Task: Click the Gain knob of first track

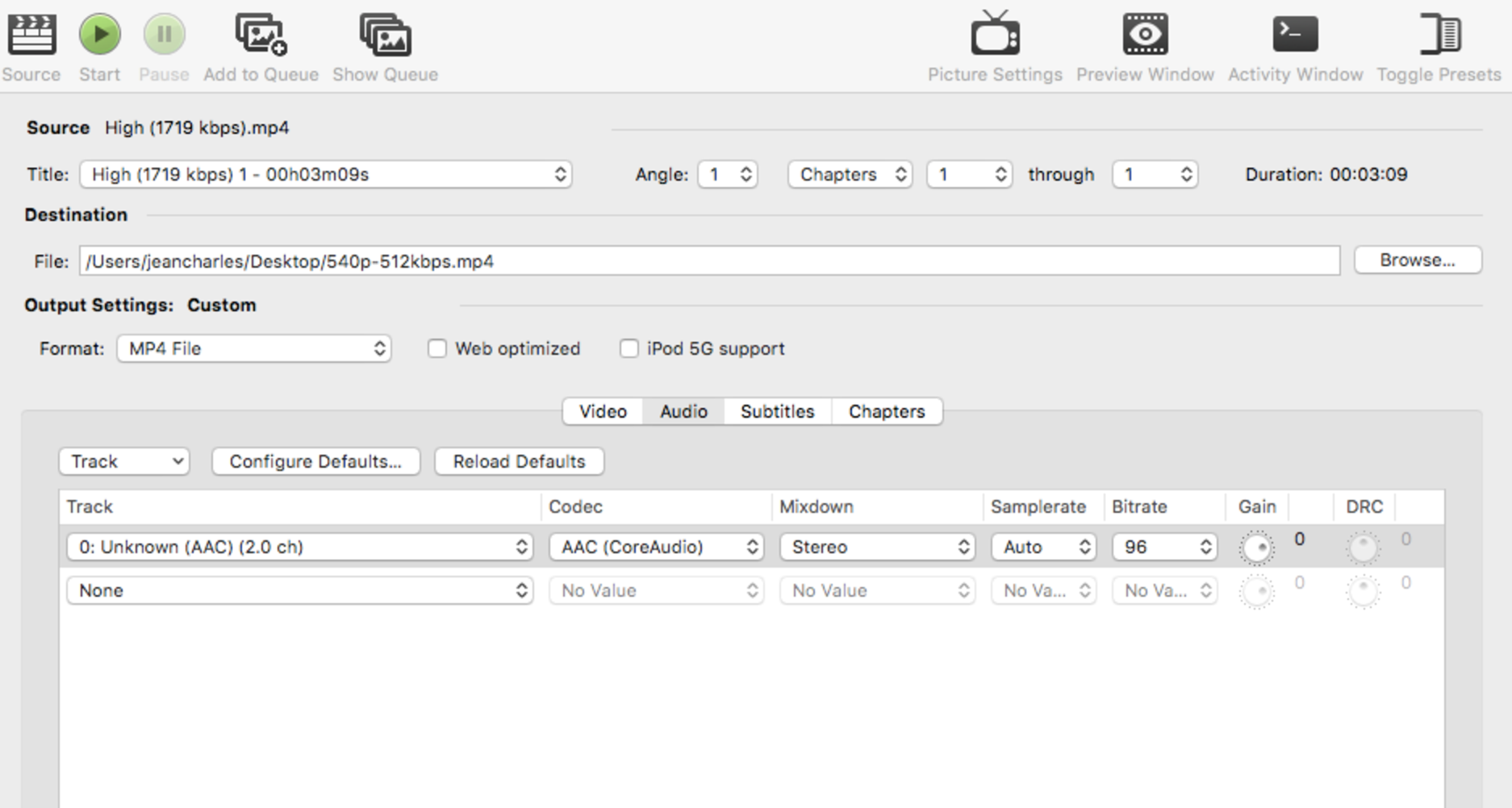Action: (1256, 548)
